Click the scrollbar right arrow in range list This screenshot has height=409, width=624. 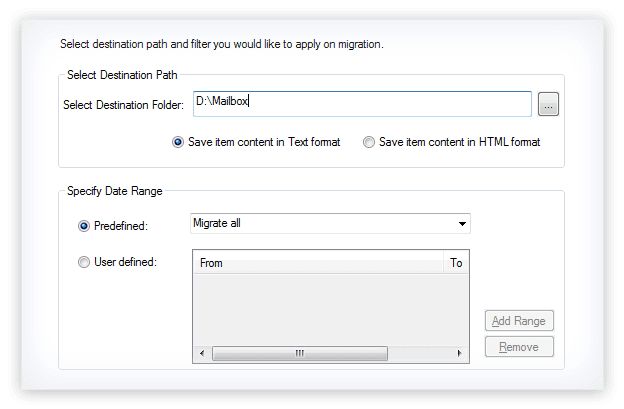tap(459, 353)
